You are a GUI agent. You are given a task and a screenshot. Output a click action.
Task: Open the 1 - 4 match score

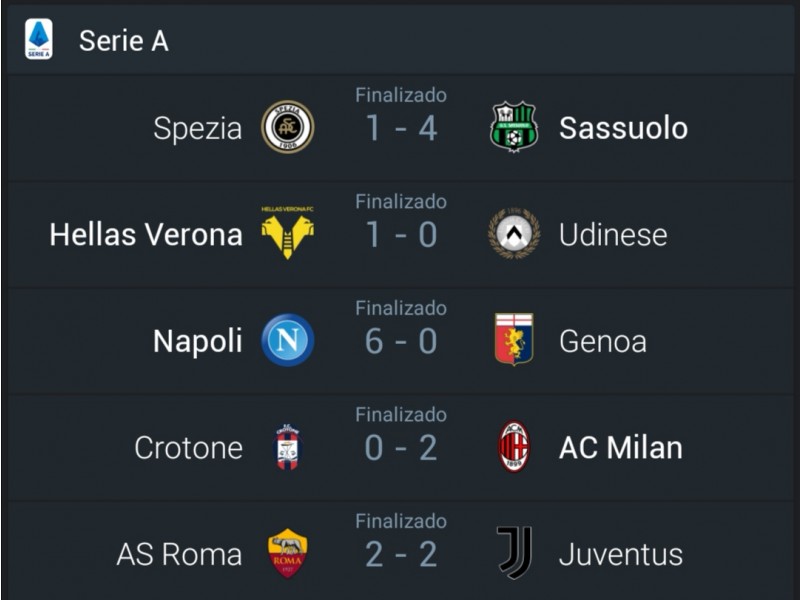tap(402, 128)
